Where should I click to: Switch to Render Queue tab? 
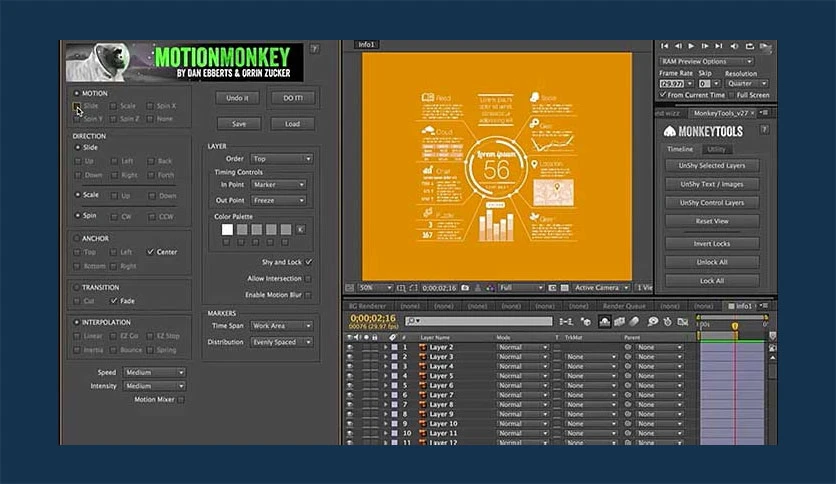coord(624,306)
